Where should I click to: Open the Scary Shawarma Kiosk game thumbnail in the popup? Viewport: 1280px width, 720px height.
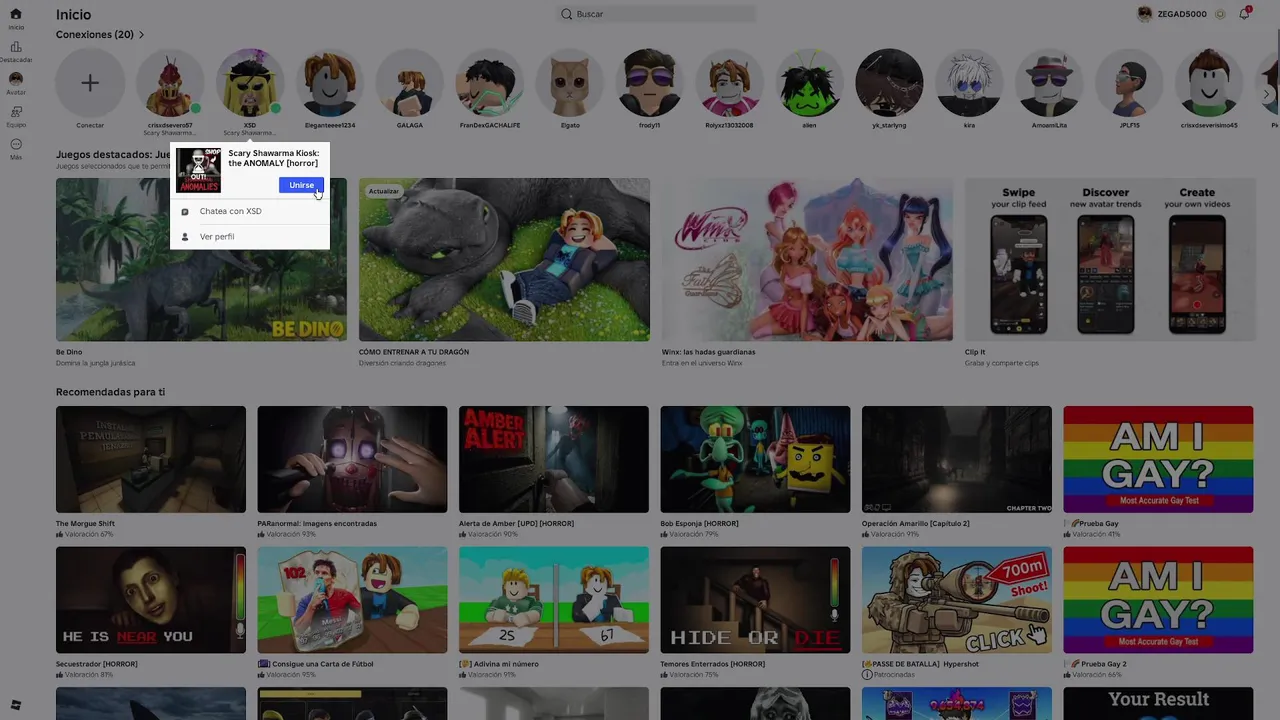click(198, 170)
